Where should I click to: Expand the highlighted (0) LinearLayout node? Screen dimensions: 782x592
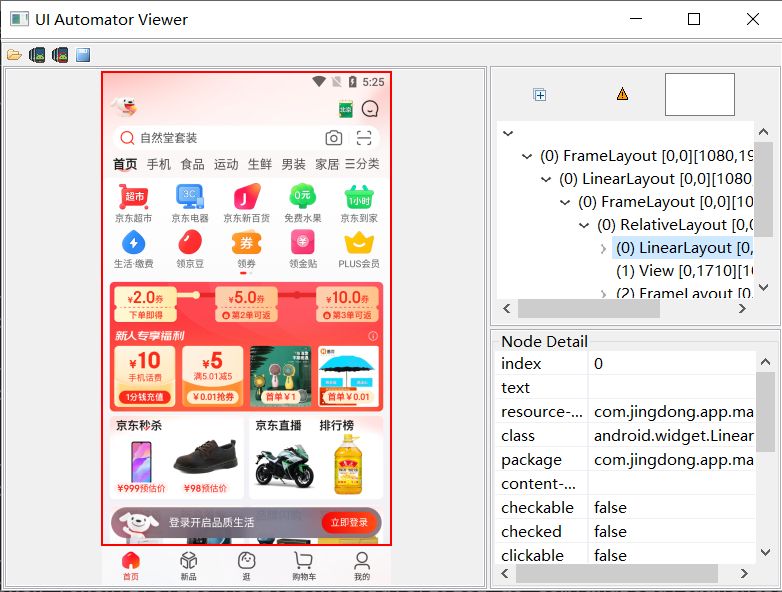tap(603, 248)
